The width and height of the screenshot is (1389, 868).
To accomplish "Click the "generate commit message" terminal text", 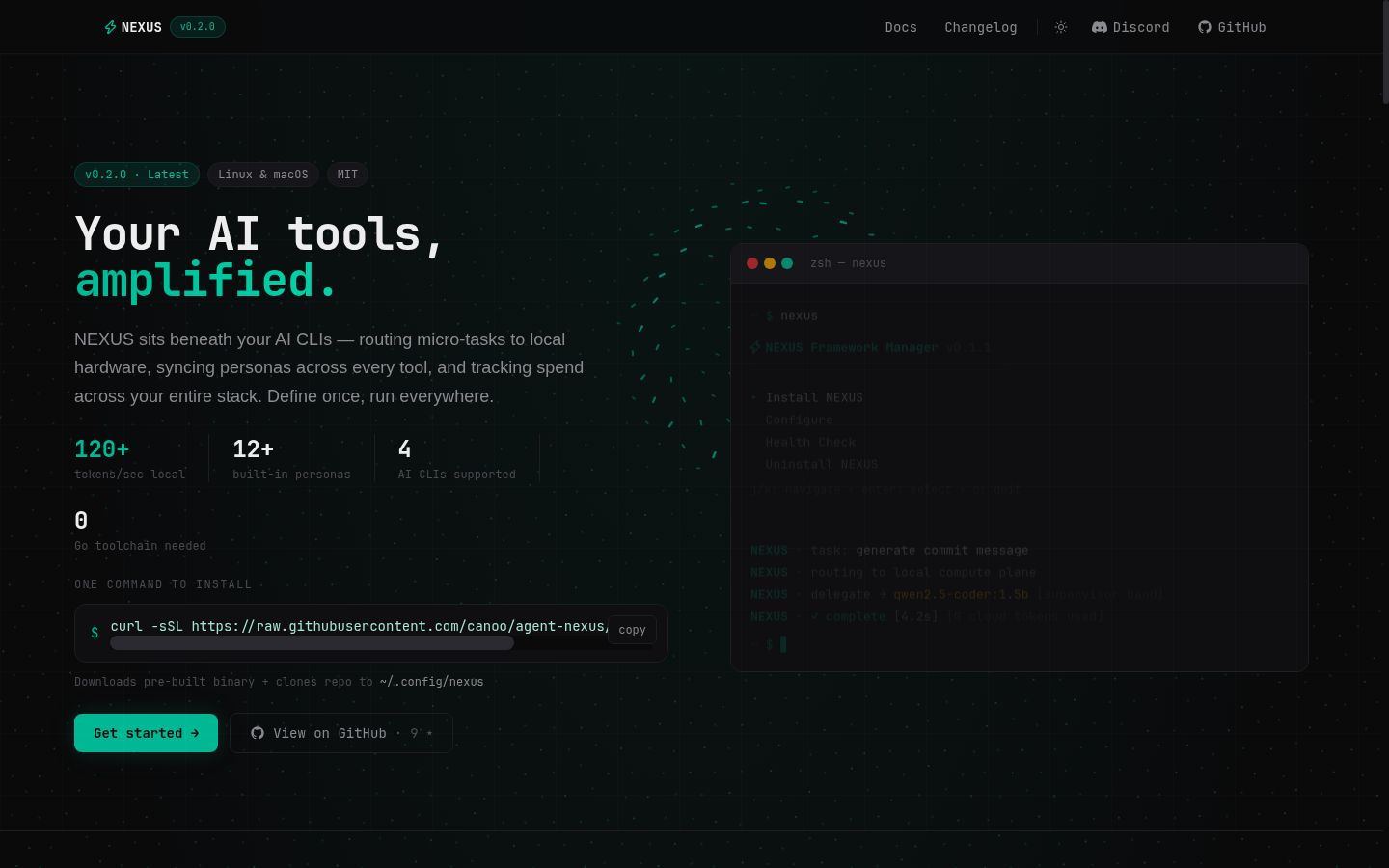I will tap(942, 550).
